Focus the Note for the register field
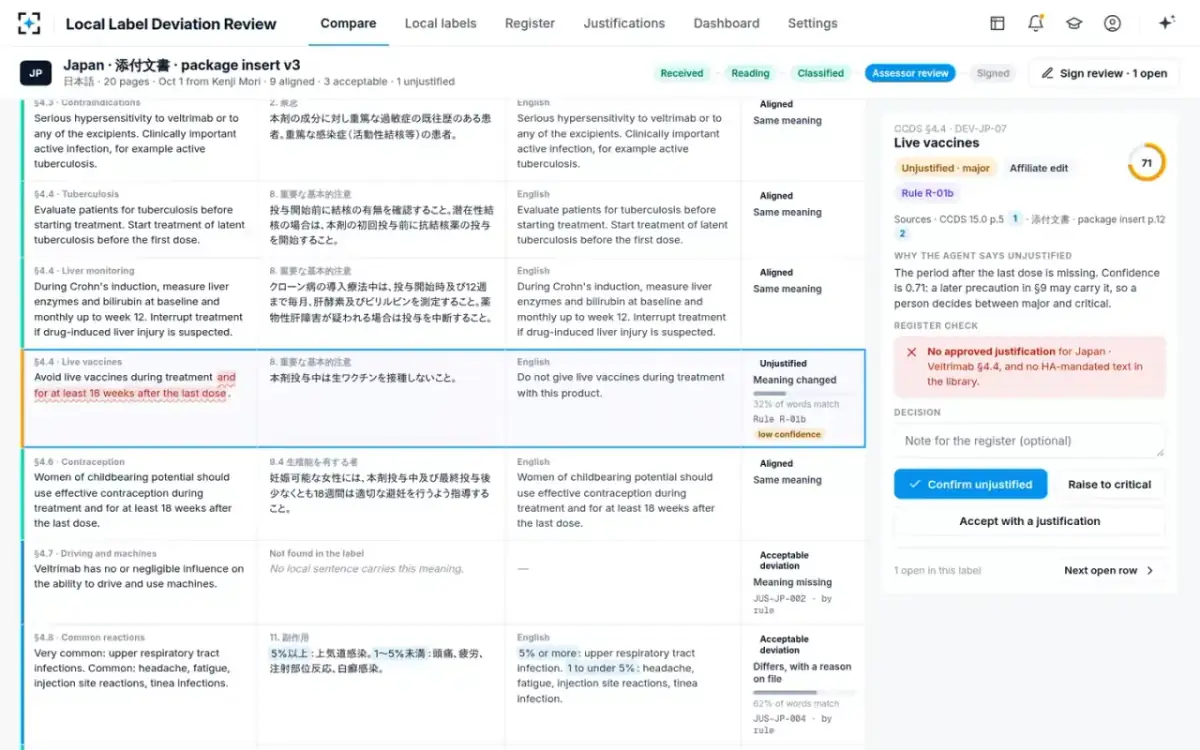 (1029, 441)
